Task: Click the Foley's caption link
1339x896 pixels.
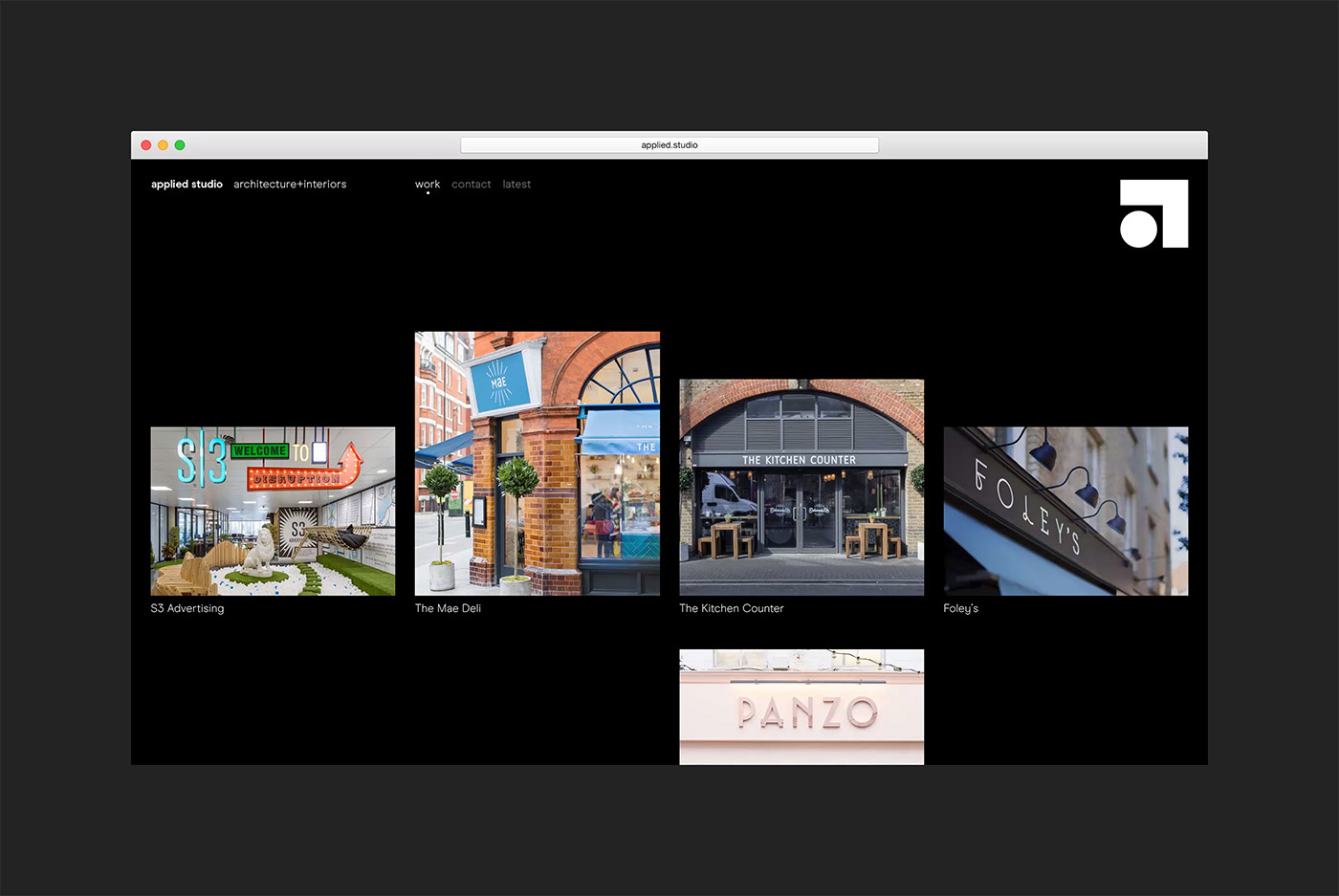Action: pyautogui.click(x=960, y=608)
